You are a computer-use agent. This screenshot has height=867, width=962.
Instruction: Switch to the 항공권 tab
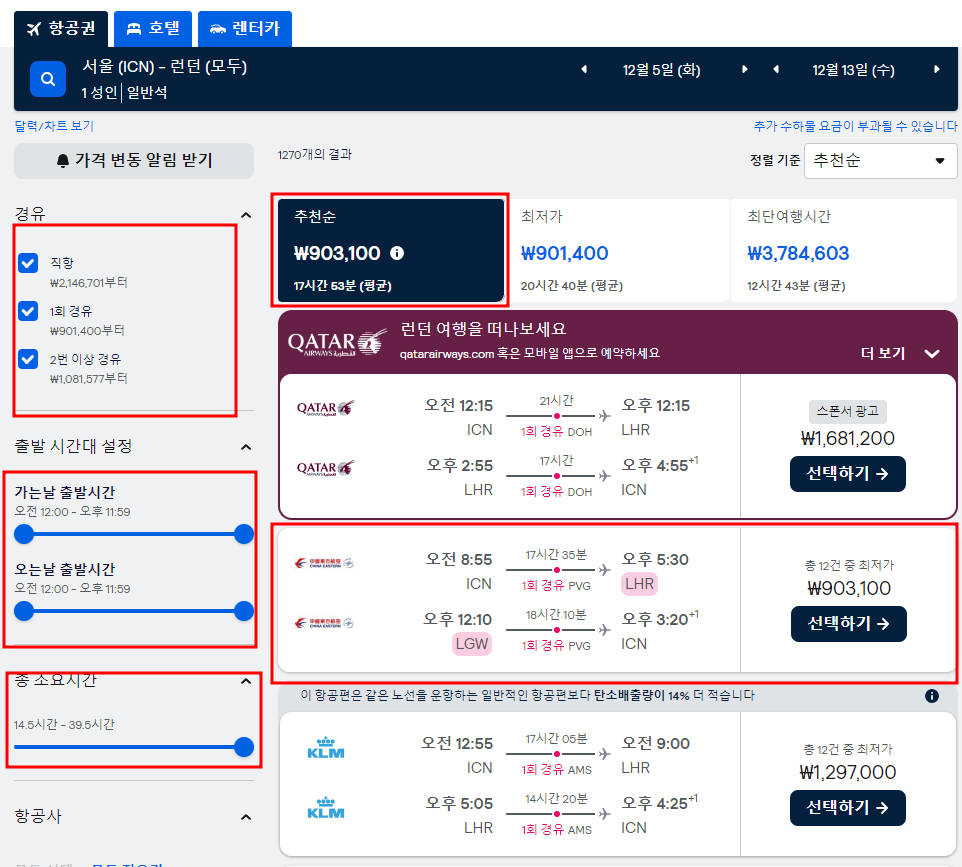click(61, 29)
